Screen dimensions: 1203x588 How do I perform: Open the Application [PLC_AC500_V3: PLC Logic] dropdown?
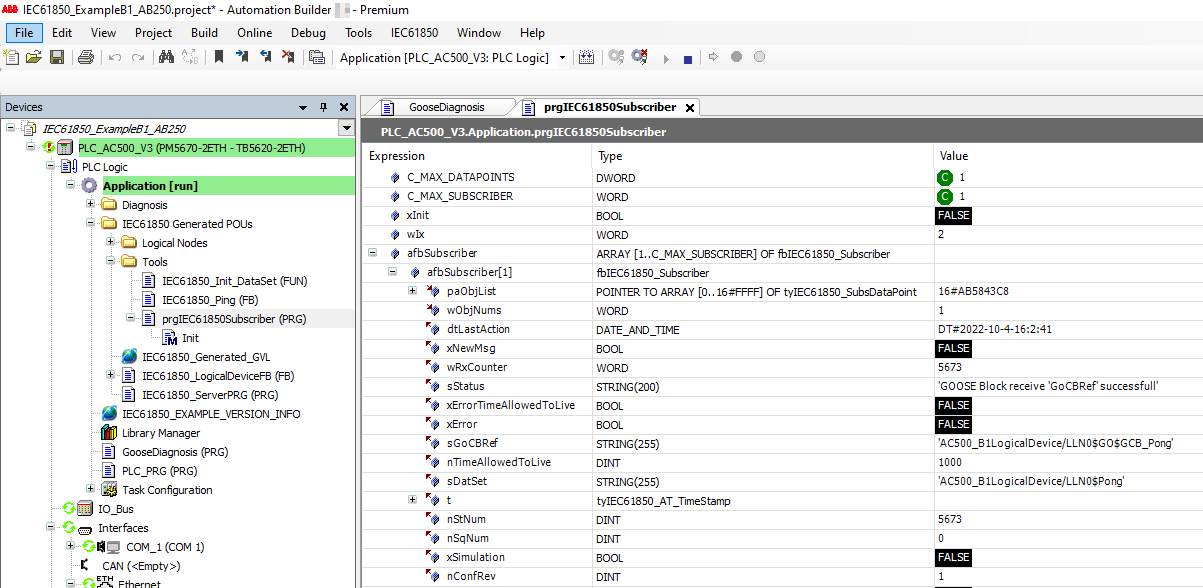pyautogui.click(x=562, y=58)
